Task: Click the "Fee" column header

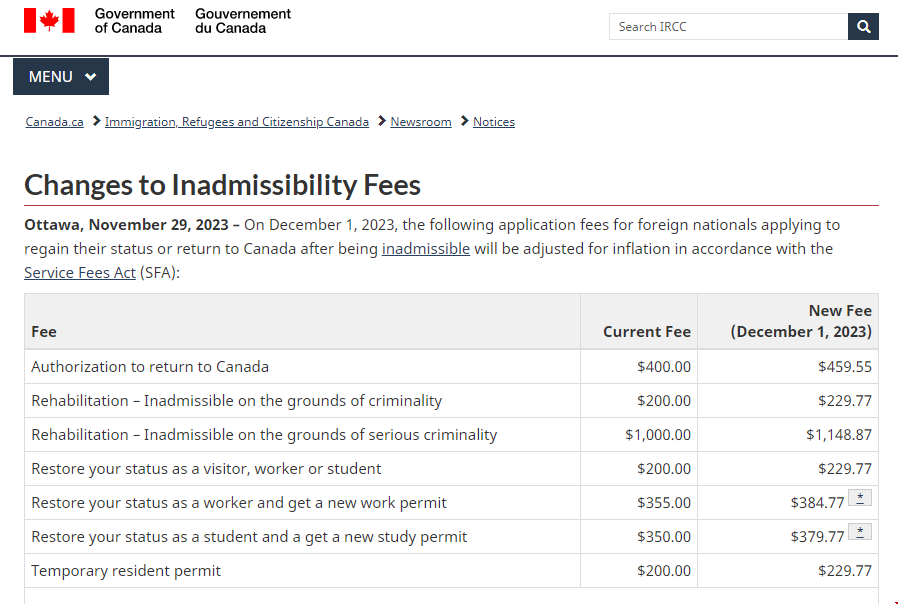Action: click(44, 332)
